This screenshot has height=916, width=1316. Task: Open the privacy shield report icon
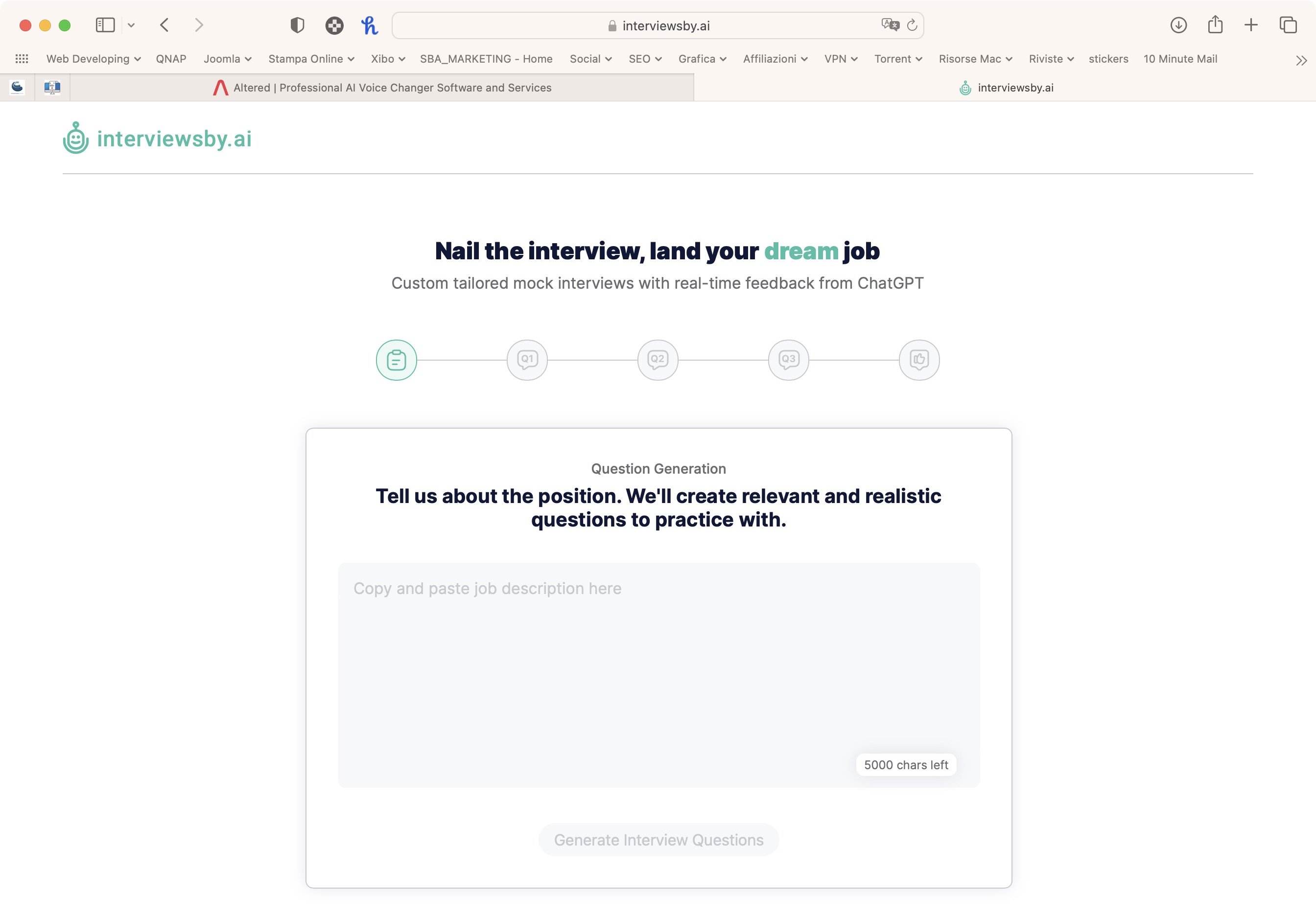tap(297, 25)
